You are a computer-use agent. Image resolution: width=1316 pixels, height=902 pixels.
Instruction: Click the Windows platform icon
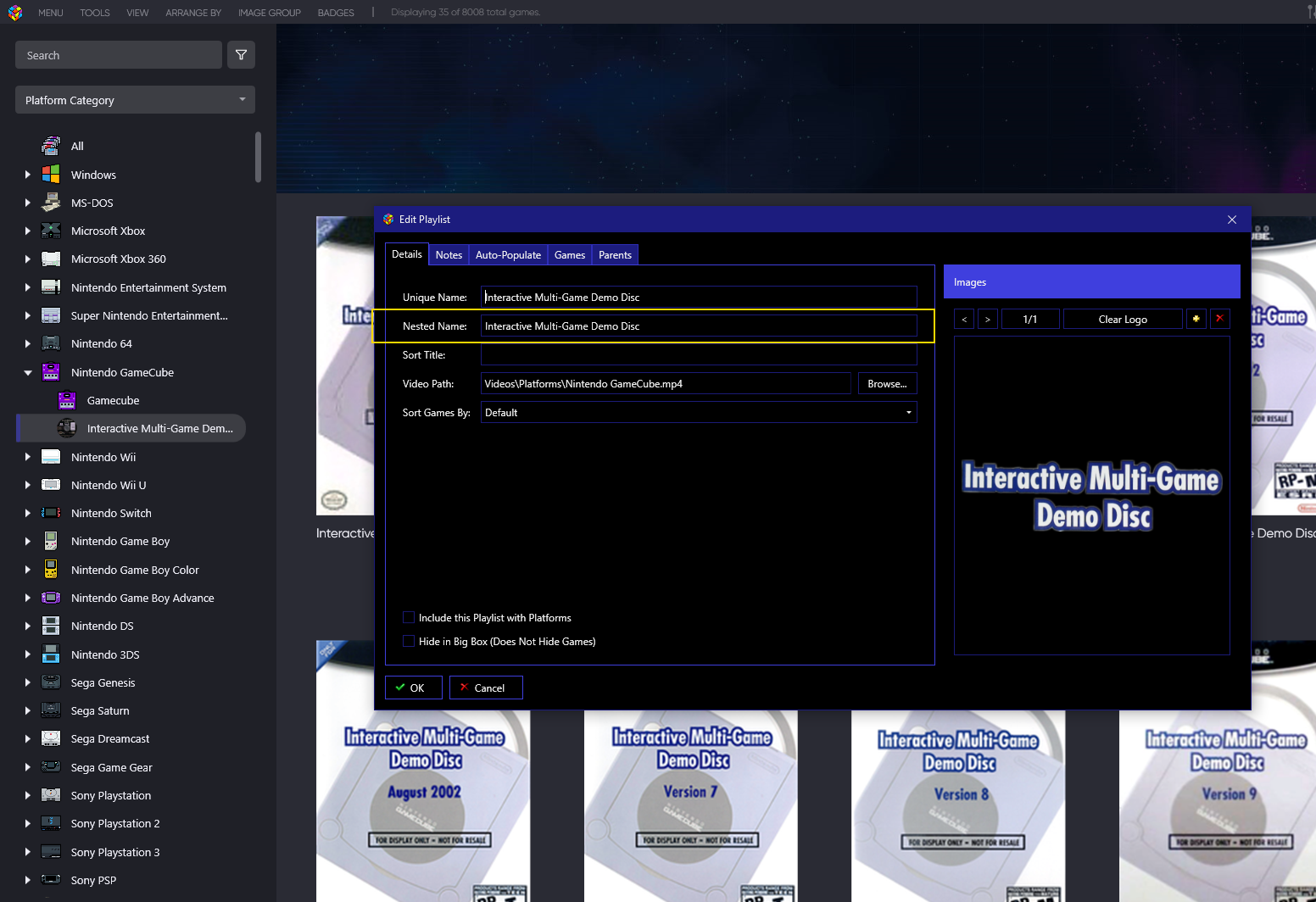(51, 175)
